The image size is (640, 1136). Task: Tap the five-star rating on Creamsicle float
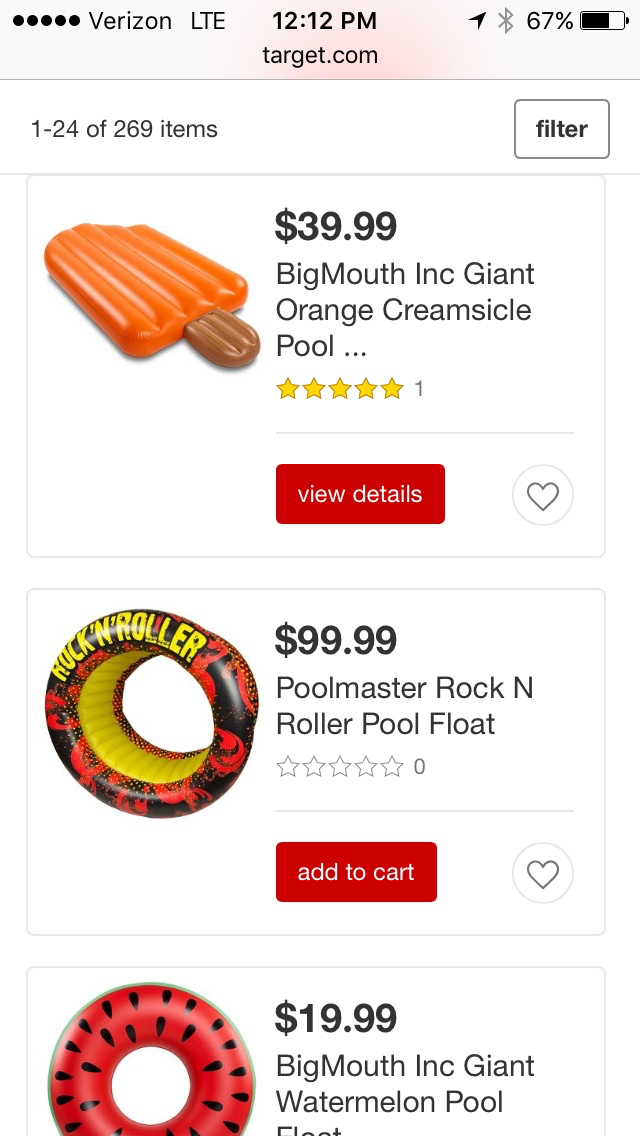[340, 388]
